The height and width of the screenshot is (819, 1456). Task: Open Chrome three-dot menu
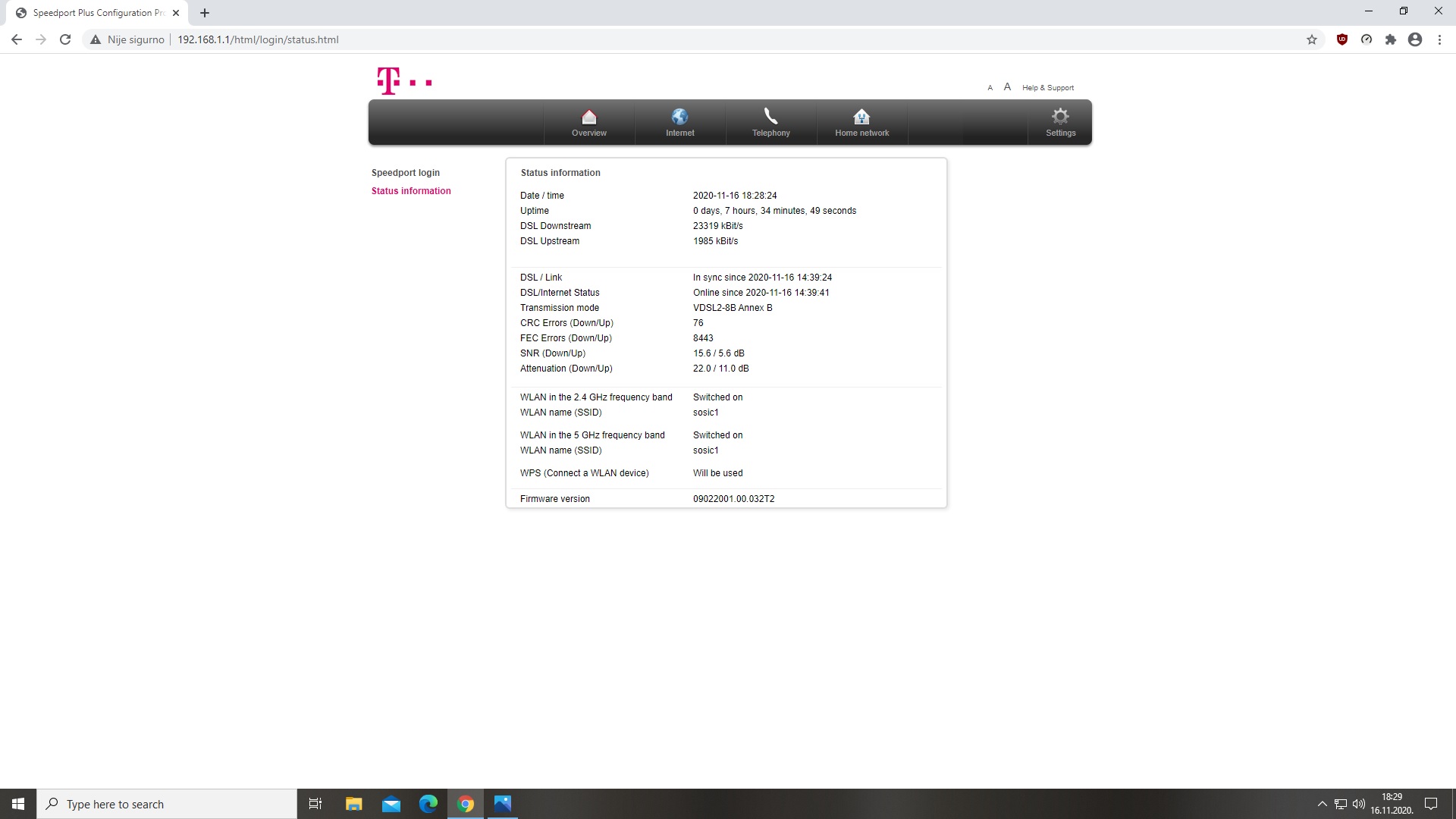click(x=1439, y=39)
